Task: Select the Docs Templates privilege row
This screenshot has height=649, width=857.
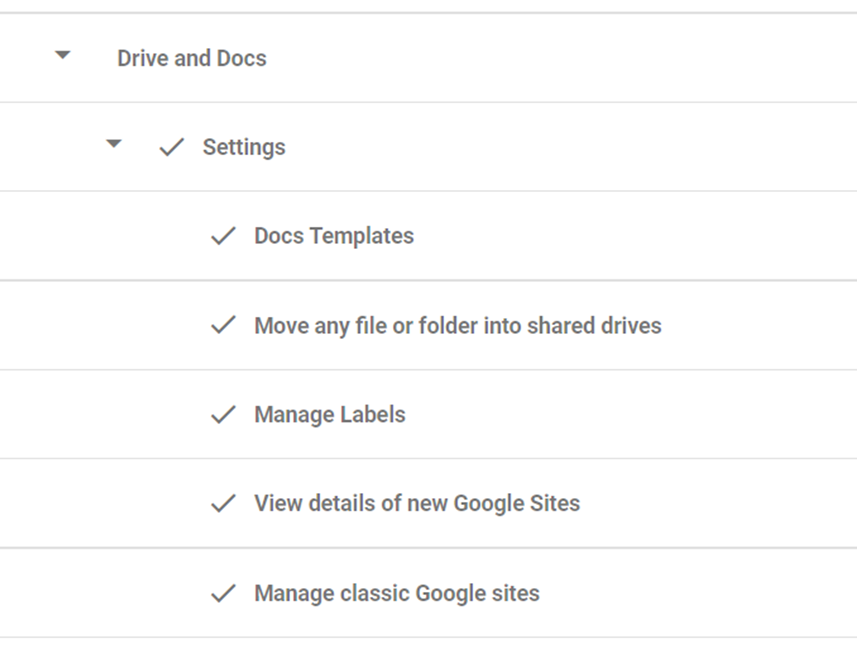Action: pos(334,235)
